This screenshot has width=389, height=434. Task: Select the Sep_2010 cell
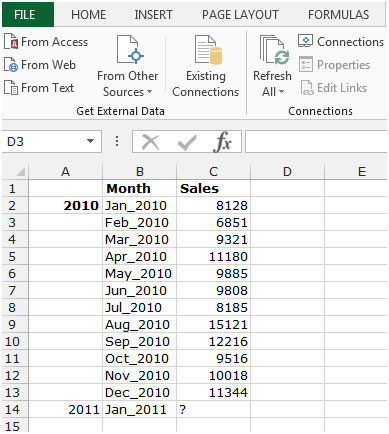click(140, 341)
